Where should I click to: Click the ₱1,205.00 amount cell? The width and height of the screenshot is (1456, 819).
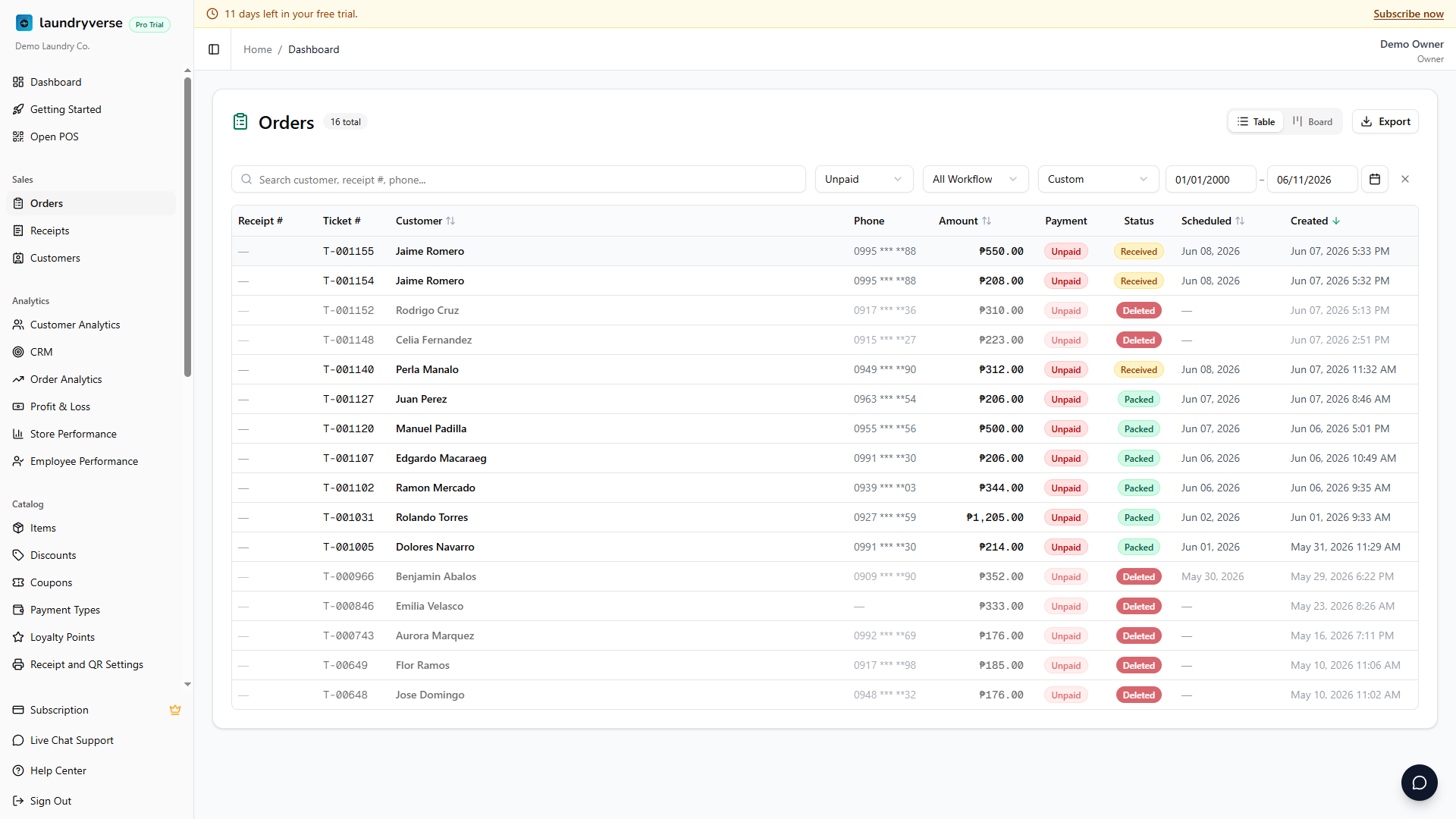[x=994, y=517]
